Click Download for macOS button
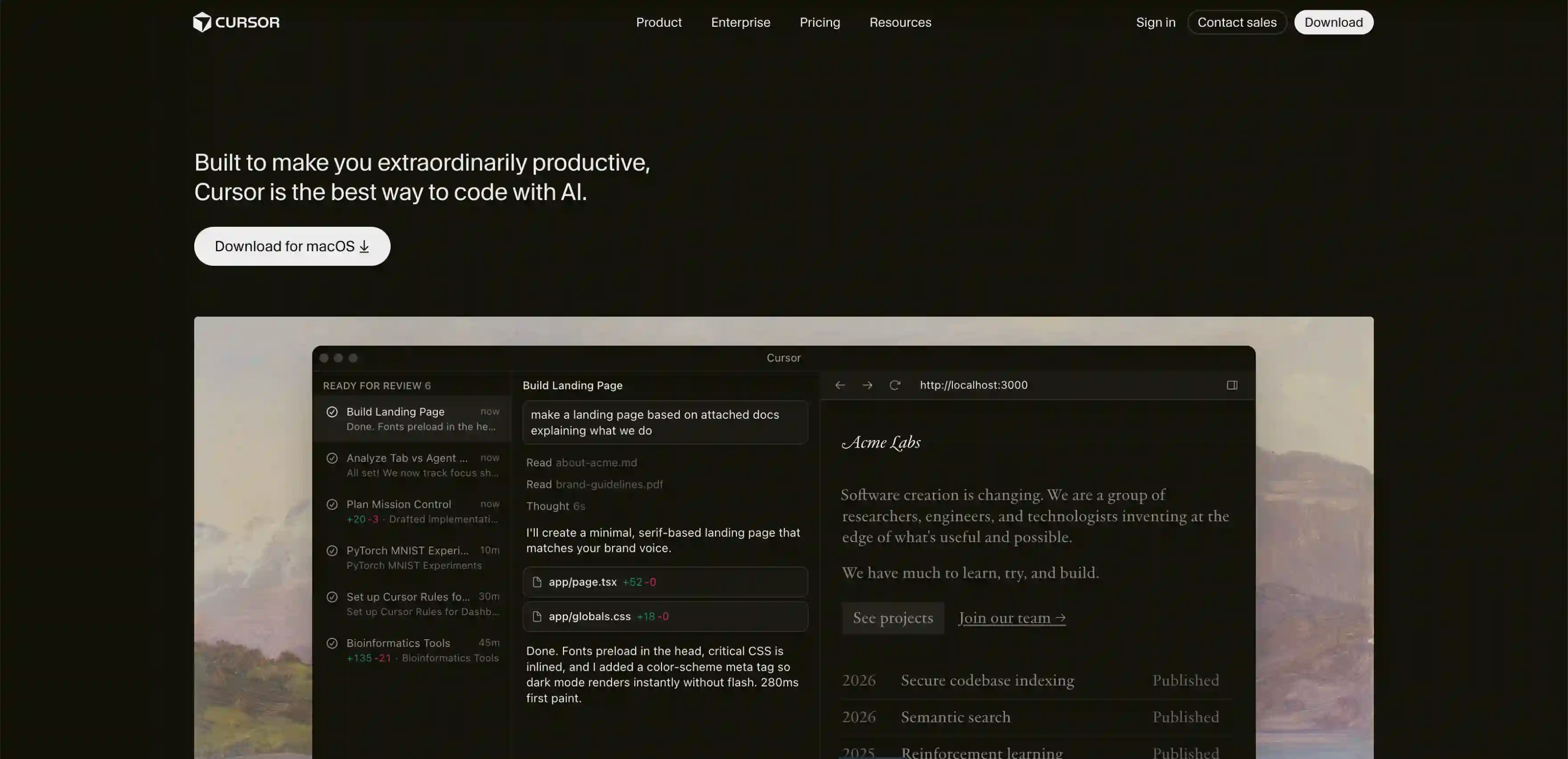This screenshot has width=1568, height=759. (292, 246)
